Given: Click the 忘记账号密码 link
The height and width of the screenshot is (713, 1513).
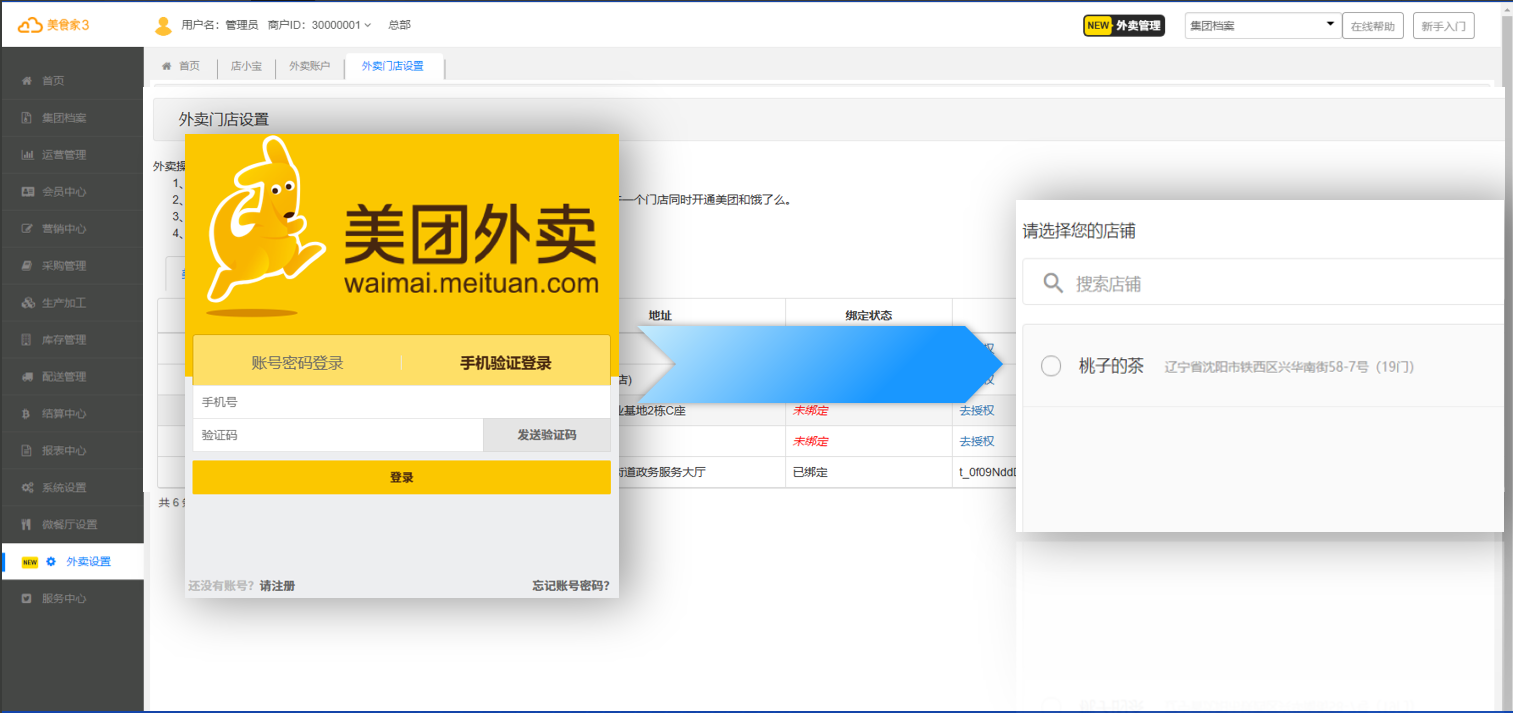Looking at the screenshot, I should tap(570, 586).
